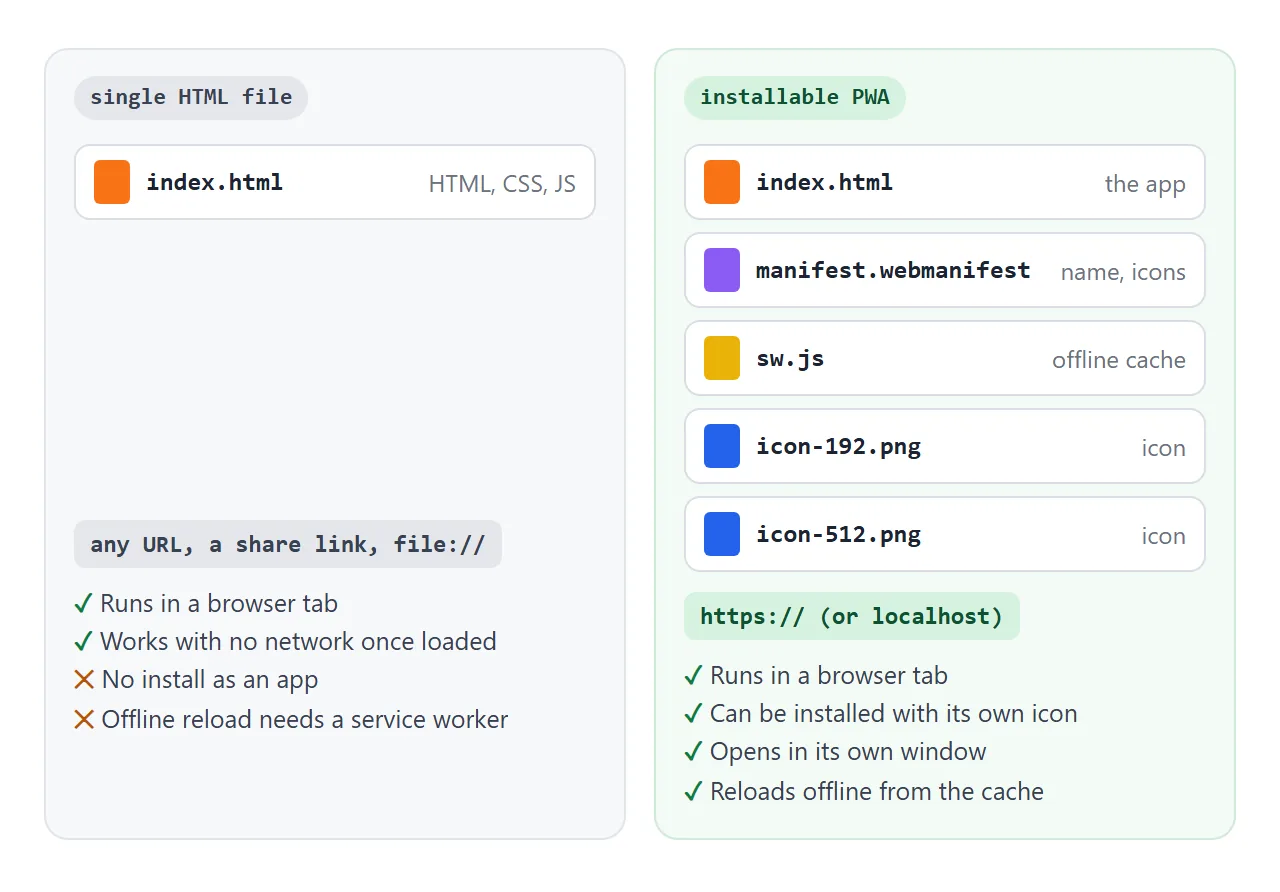The height and width of the screenshot is (892, 1280).
Task: Click the check mark before "Works with no network once loaded"
Action: coord(84,642)
